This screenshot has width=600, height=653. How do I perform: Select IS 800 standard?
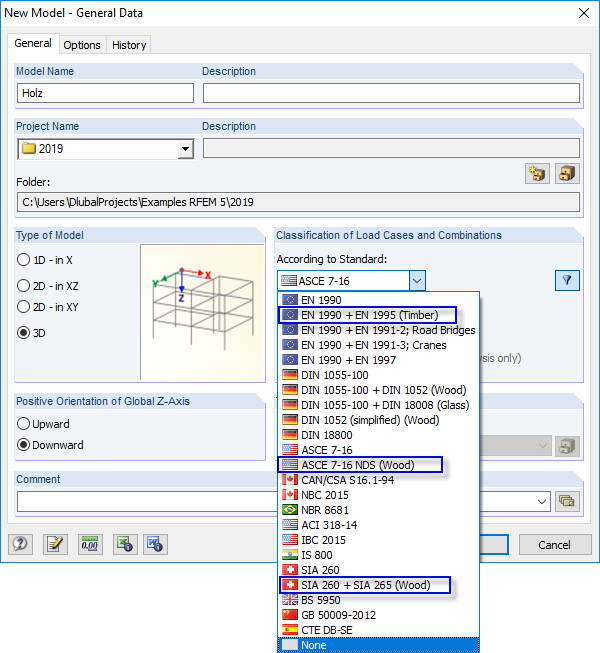pyautogui.click(x=378, y=555)
